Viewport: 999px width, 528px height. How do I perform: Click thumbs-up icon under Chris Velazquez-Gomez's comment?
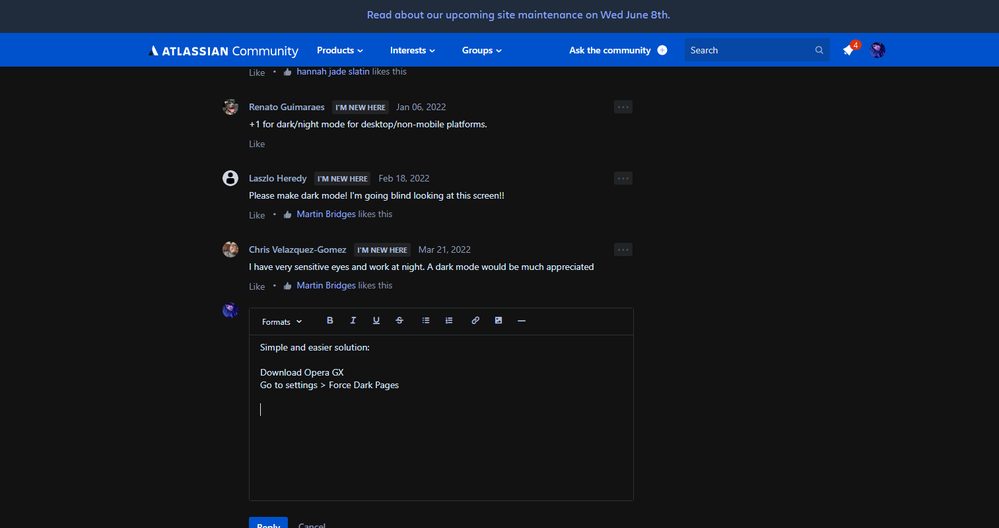pos(287,286)
